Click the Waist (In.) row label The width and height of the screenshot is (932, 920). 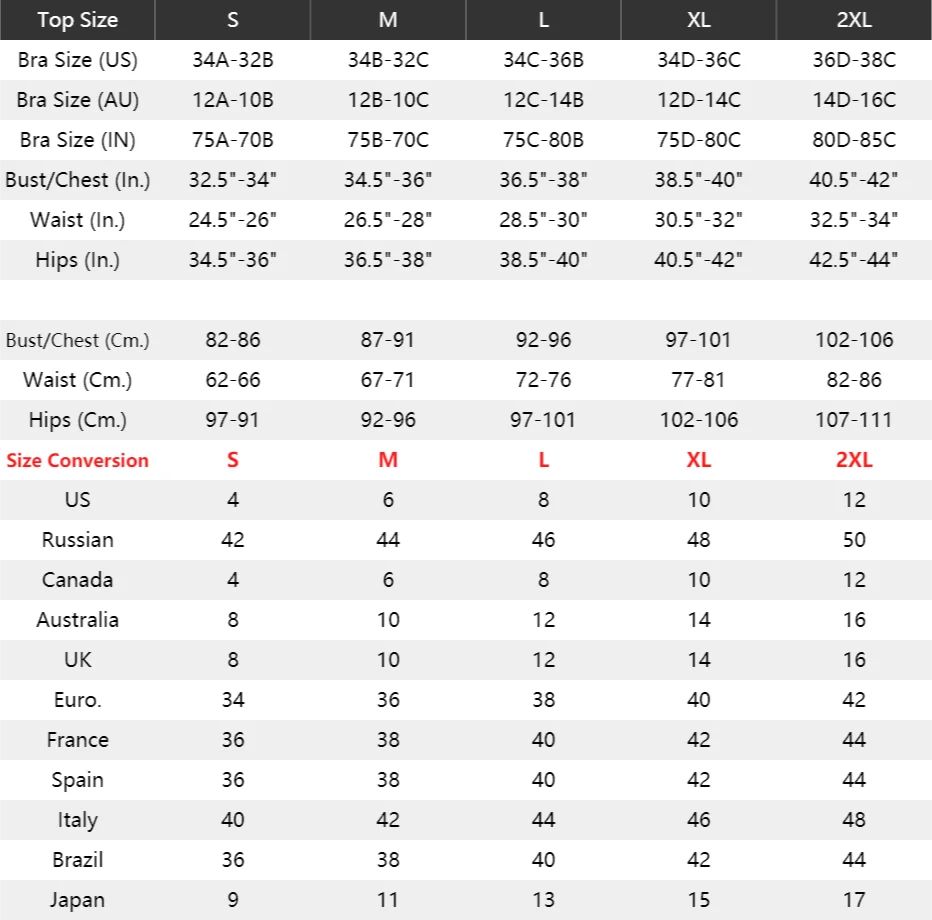77,220
